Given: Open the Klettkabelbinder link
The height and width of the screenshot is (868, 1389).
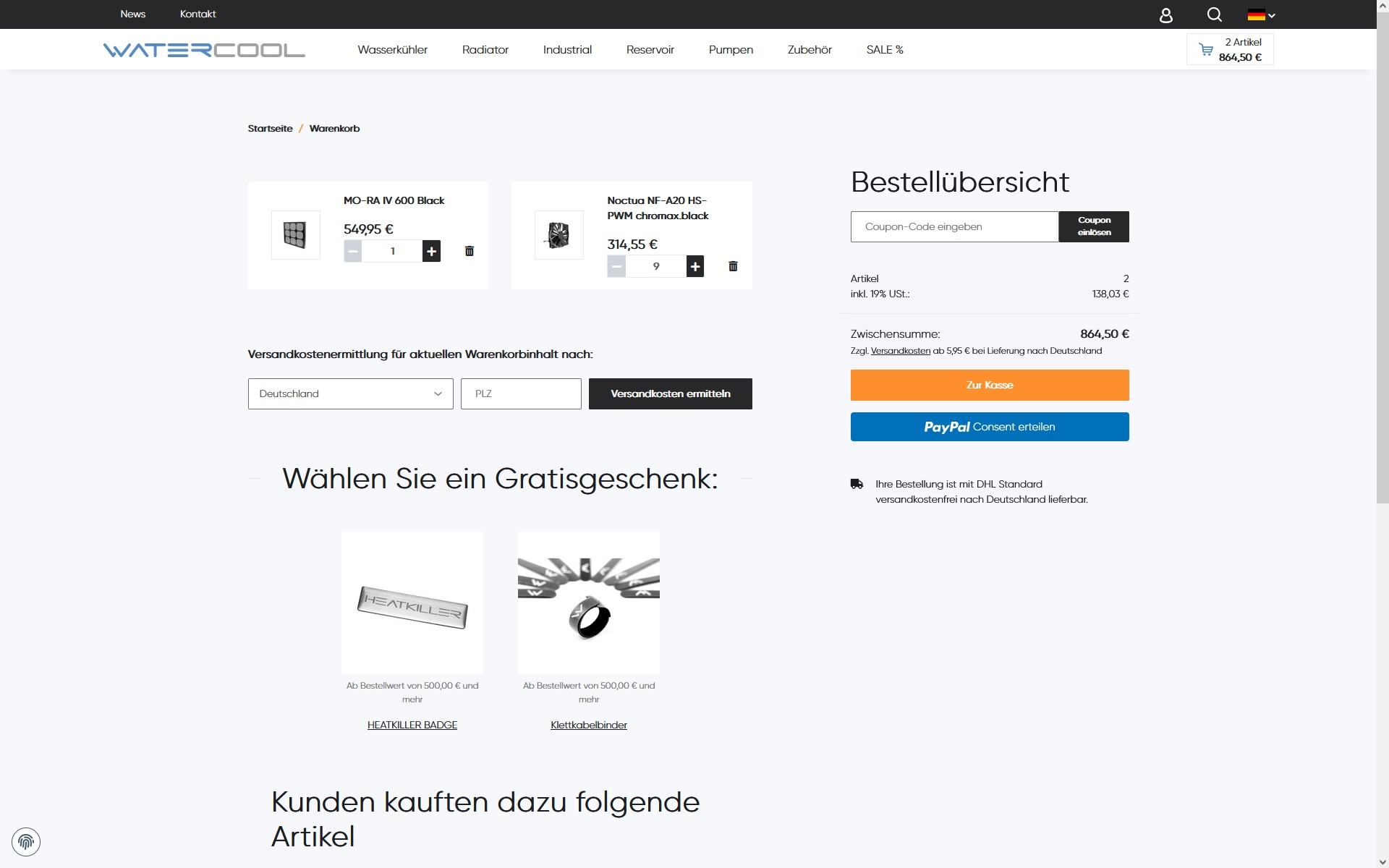Looking at the screenshot, I should coord(588,725).
